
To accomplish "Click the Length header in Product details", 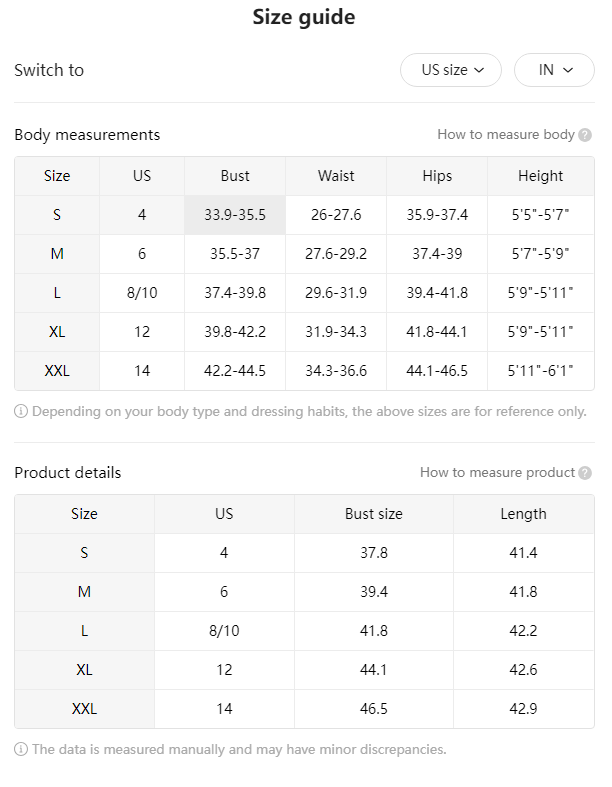I will point(524,514).
